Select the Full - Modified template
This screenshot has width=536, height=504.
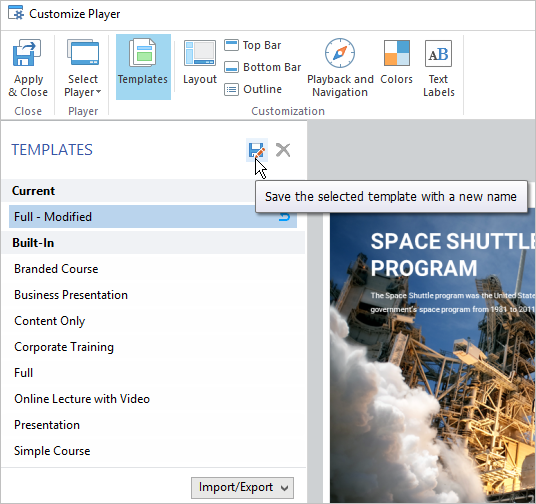click(x=153, y=217)
